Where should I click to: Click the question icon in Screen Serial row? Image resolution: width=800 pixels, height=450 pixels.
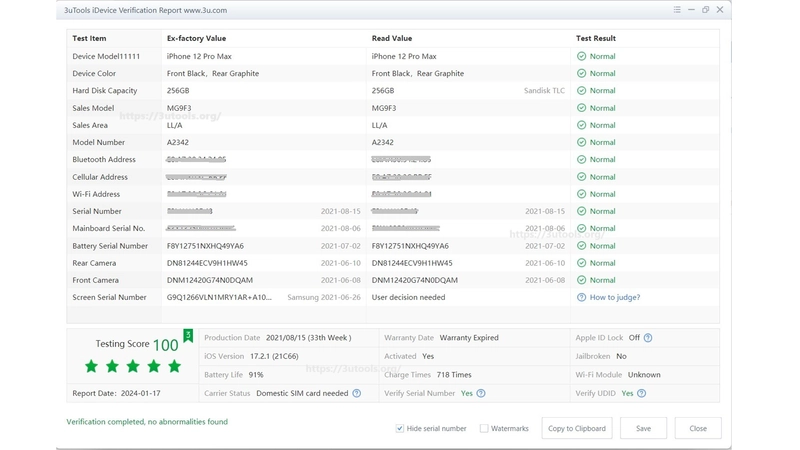pos(581,297)
